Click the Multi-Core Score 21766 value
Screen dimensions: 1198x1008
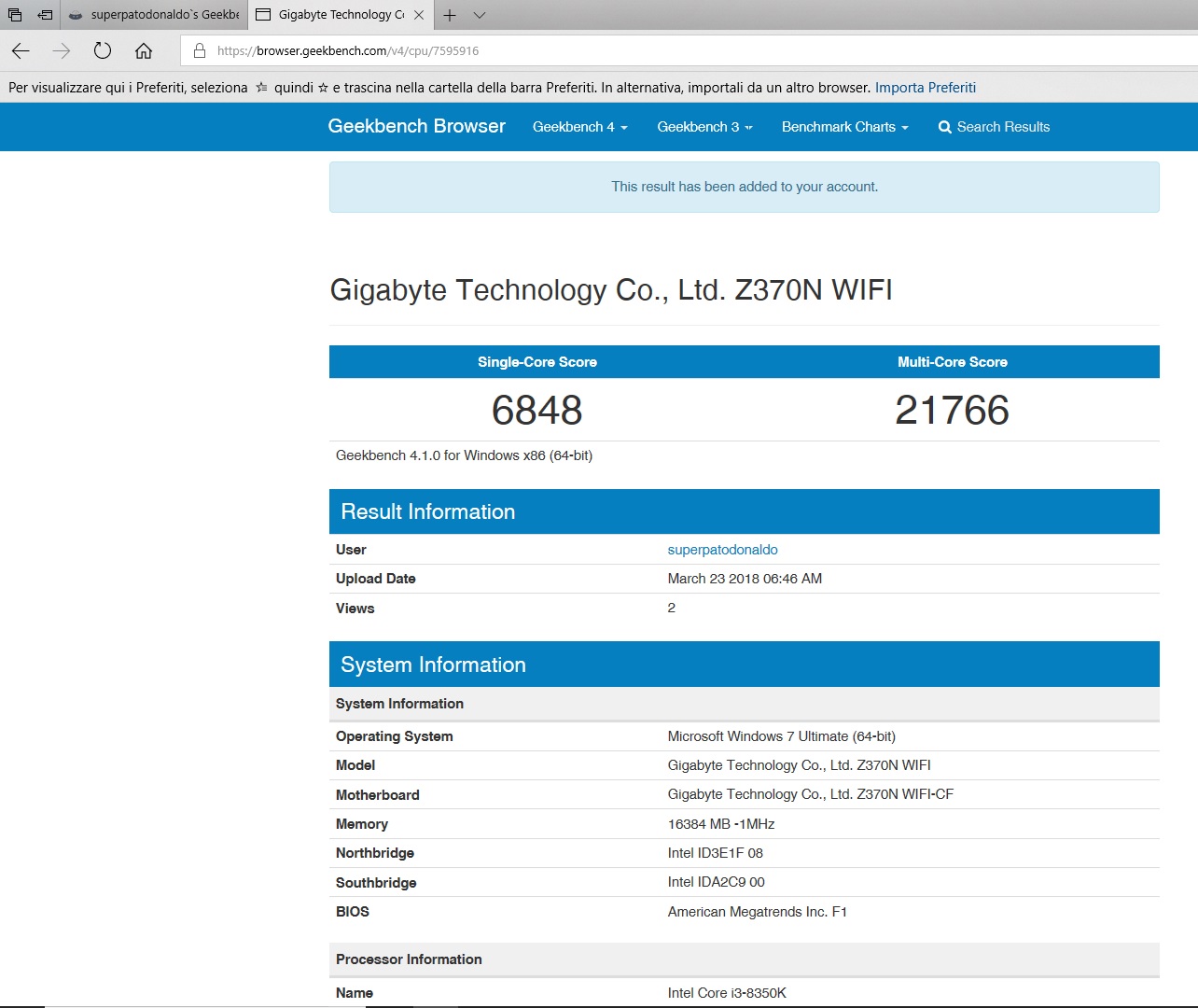coord(953,410)
